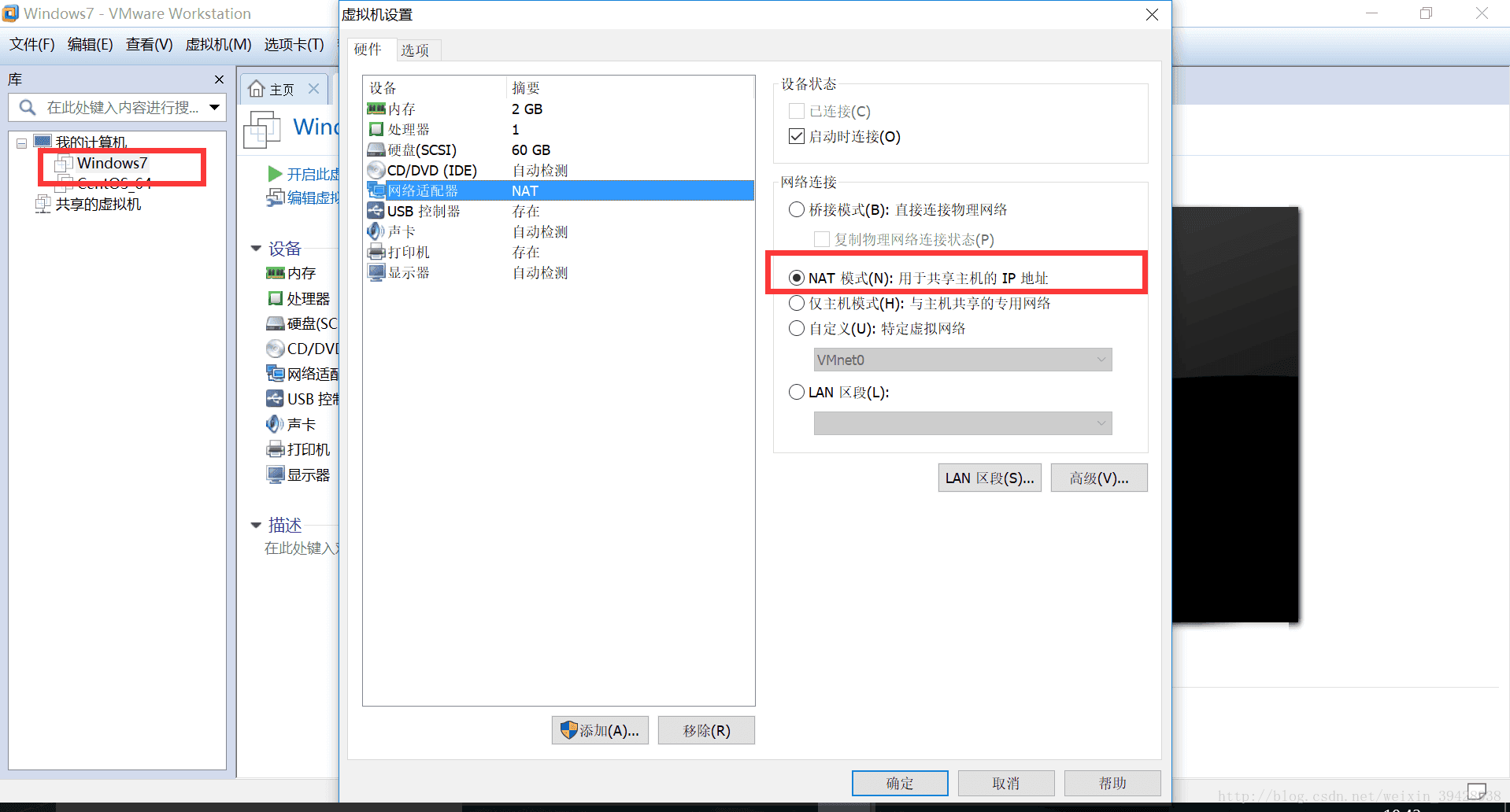This screenshot has height=812, width=1510.
Task: Click the 硬盘(SCSI) hard disk icon
Action: click(x=376, y=149)
